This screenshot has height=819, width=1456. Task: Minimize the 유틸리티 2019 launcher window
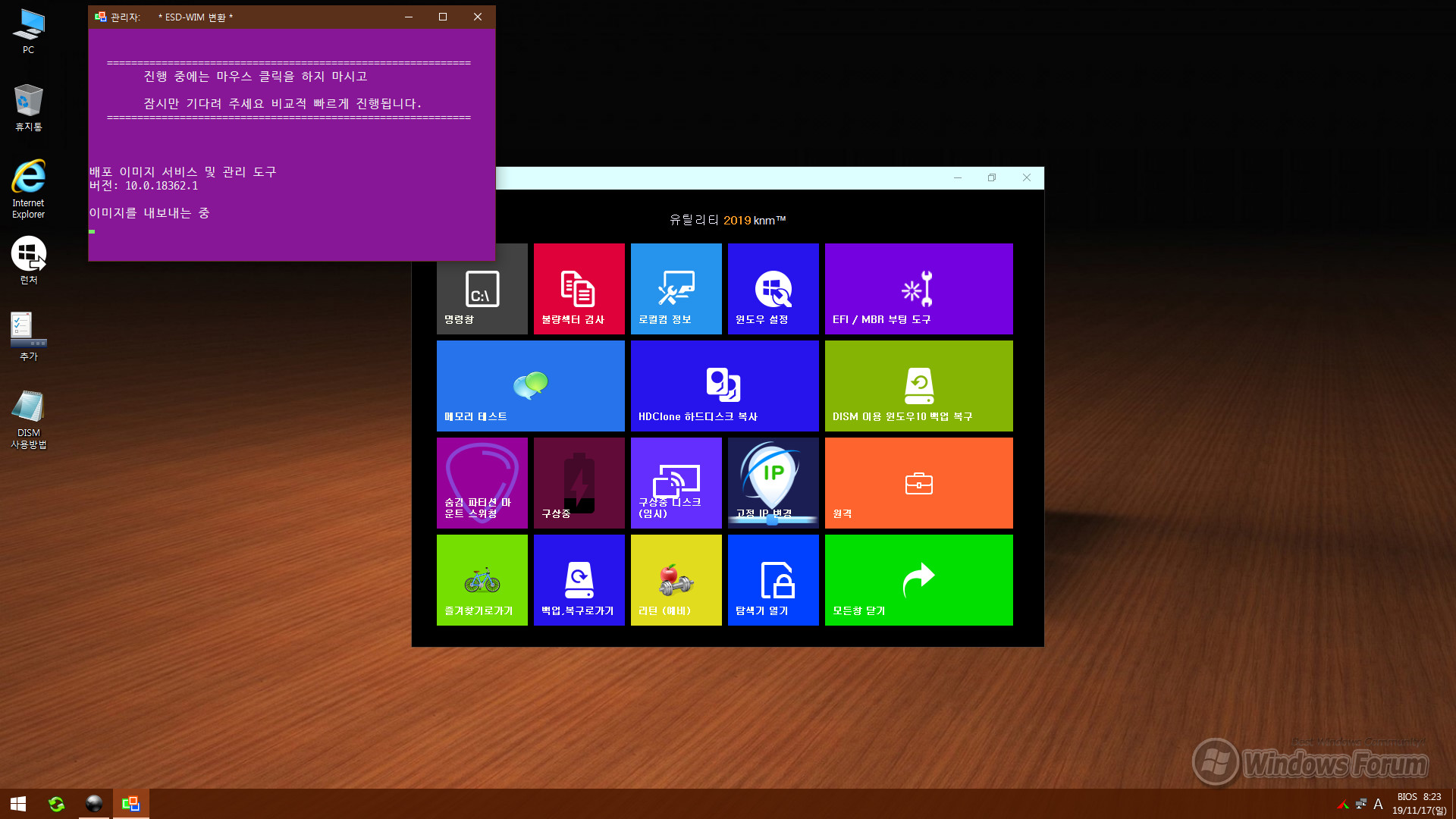coord(958,177)
